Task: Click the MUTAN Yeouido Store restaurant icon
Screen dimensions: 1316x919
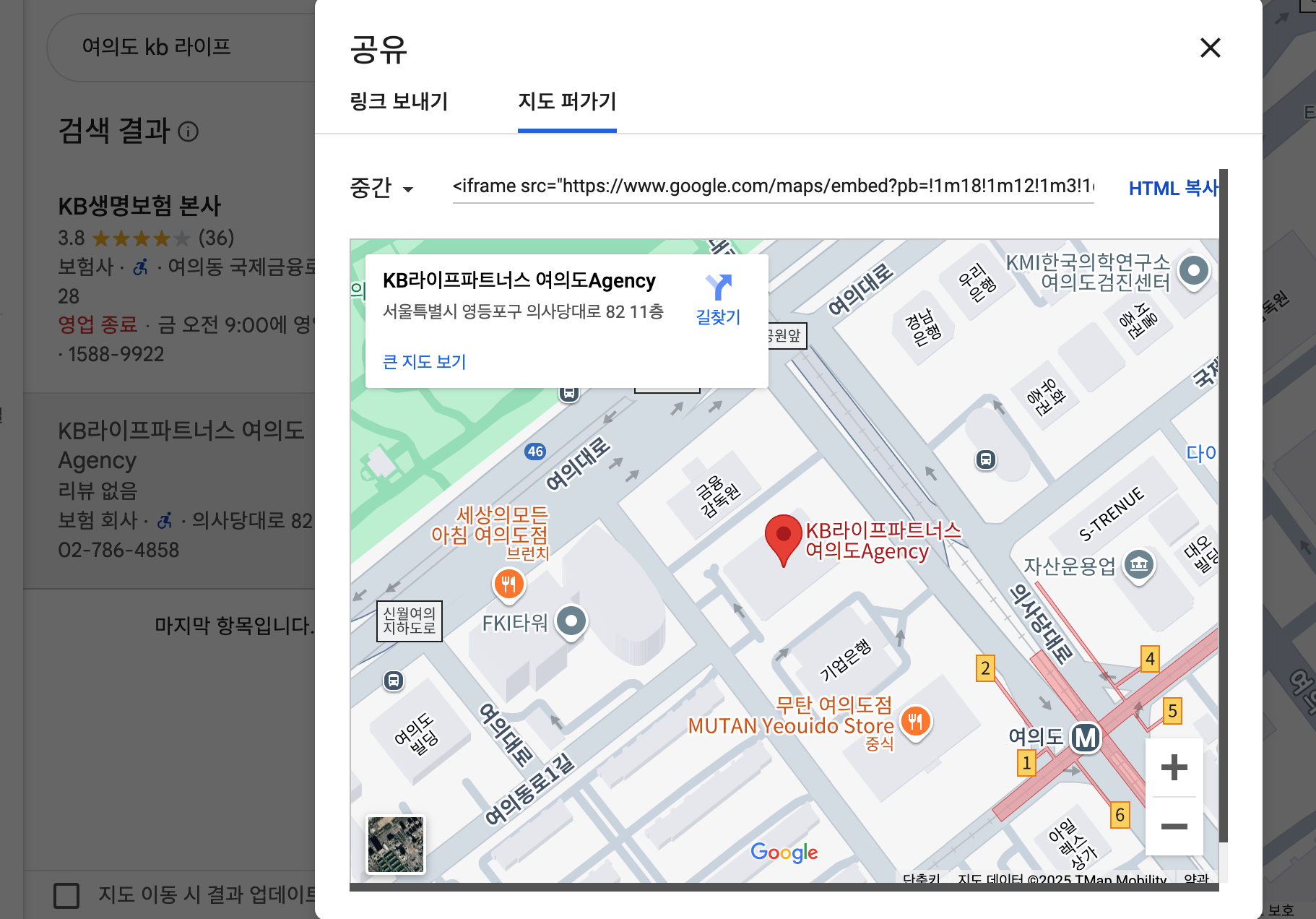Action: pyautogui.click(x=915, y=721)
